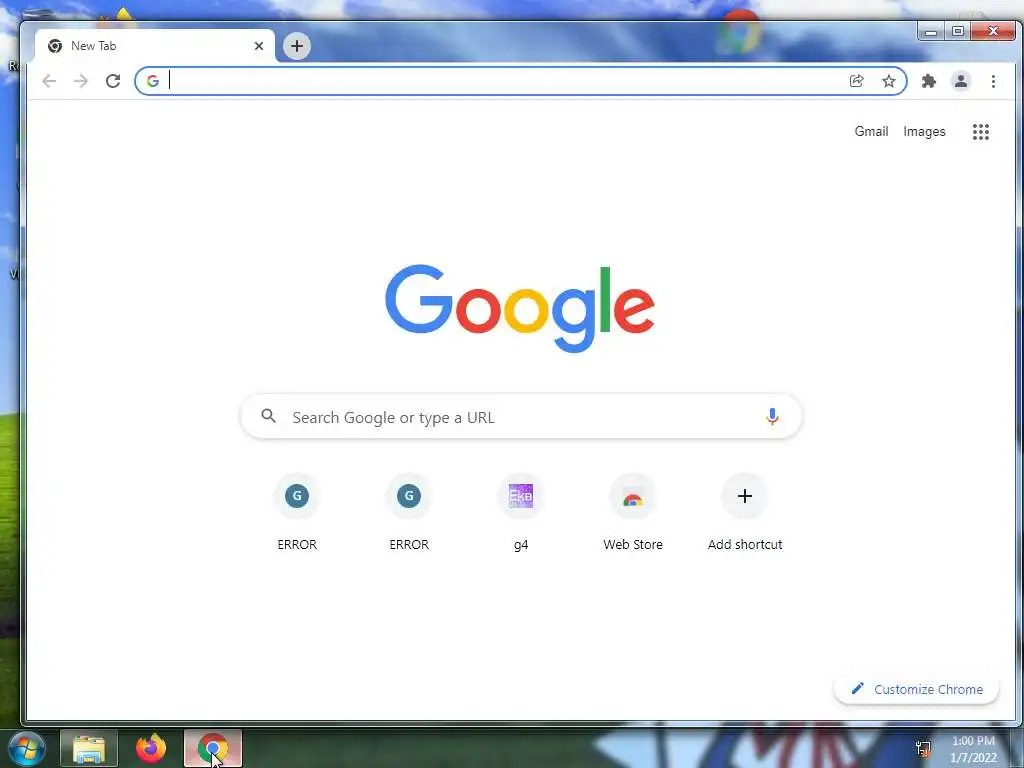Click the Google G icon in address bar
This screenshot has height=768, width=1024.
153,81
